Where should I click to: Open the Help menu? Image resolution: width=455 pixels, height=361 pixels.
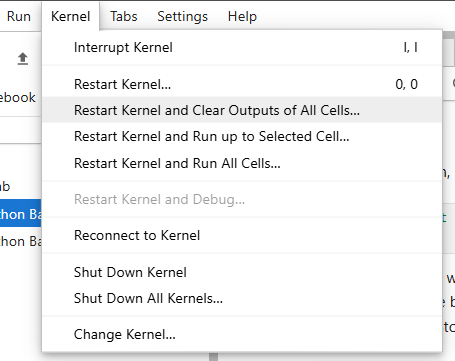click(242, 16)
